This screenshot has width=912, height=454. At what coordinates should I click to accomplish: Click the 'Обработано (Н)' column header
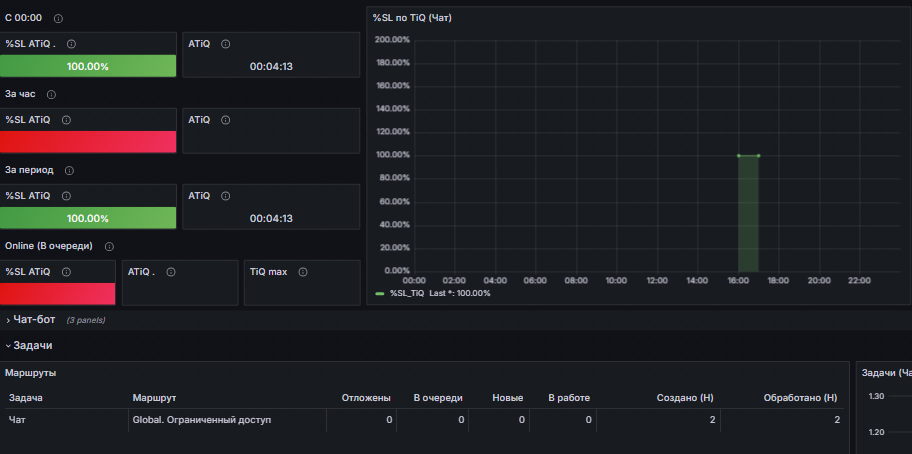pyautogui.click(x=800, y=398)
